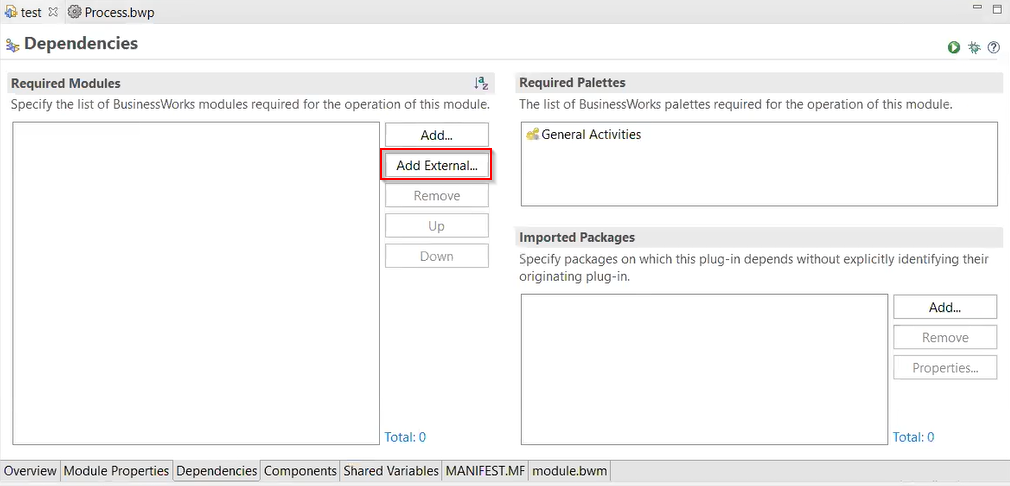Open the Overview tab

(x=30, y=471)
